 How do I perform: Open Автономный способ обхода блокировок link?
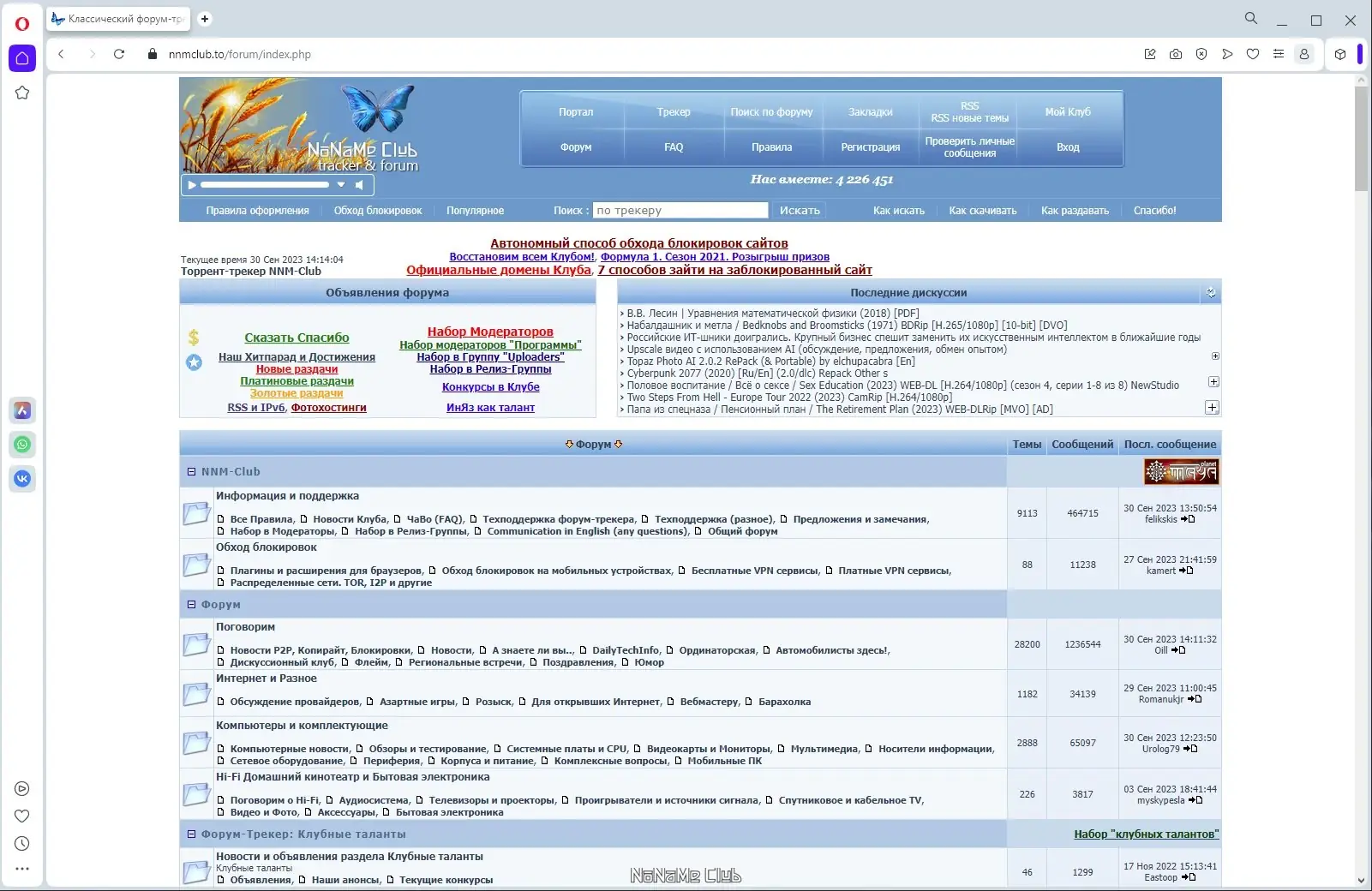638,243
